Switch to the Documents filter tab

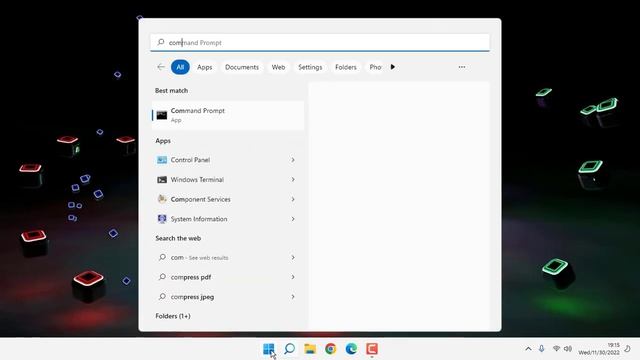[242, 67]
